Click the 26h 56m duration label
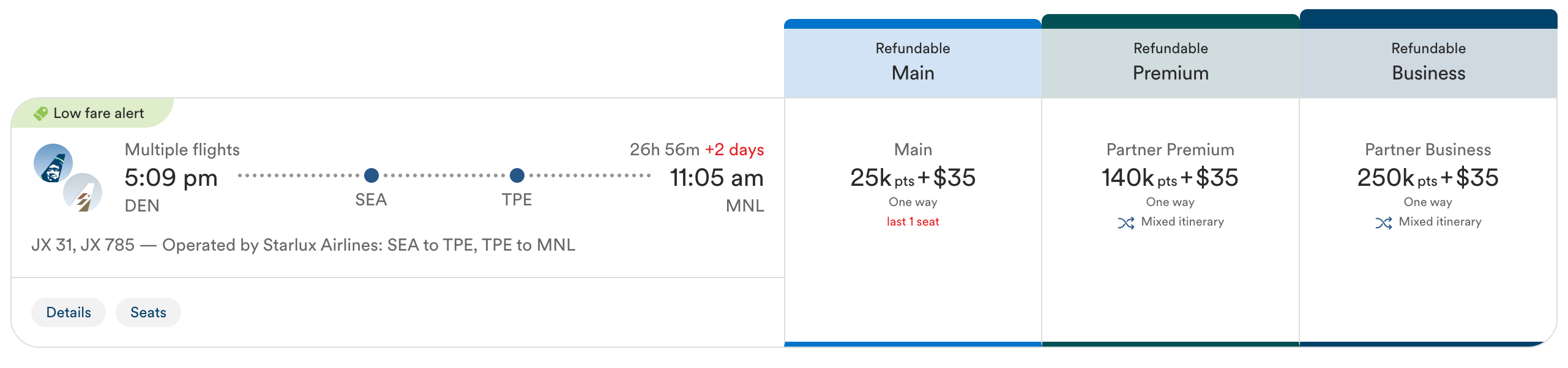The width and height of the screenshot is (1568, 368). click(664, 150)
